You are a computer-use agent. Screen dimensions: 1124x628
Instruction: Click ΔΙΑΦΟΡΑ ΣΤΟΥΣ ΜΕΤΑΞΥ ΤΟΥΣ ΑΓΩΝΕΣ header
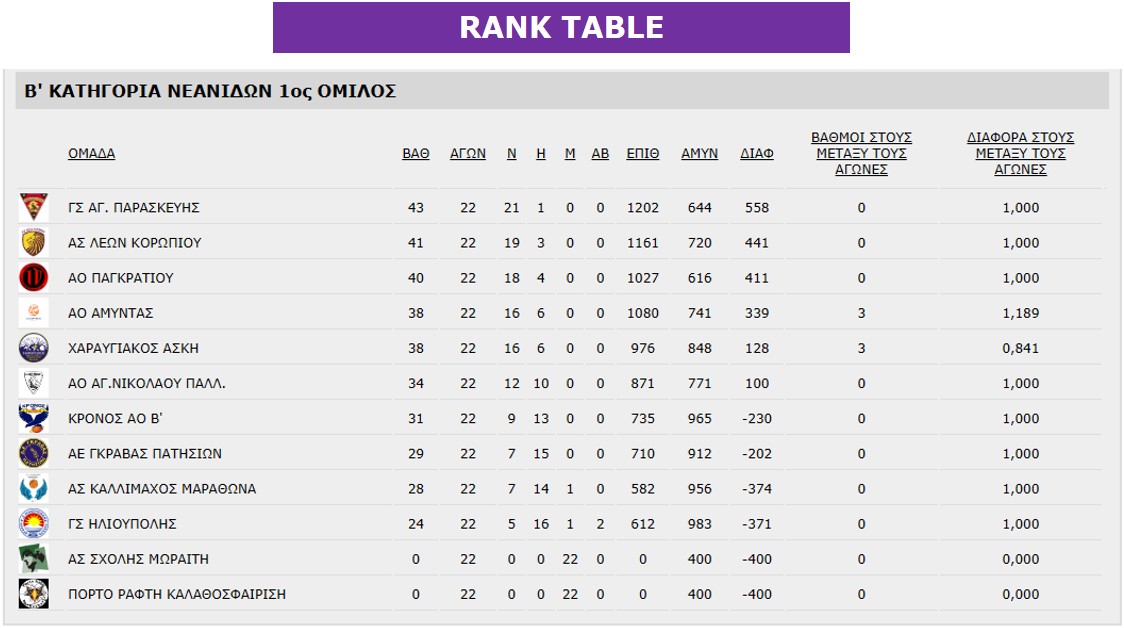pyautogui.click(x=1021, y=153)
